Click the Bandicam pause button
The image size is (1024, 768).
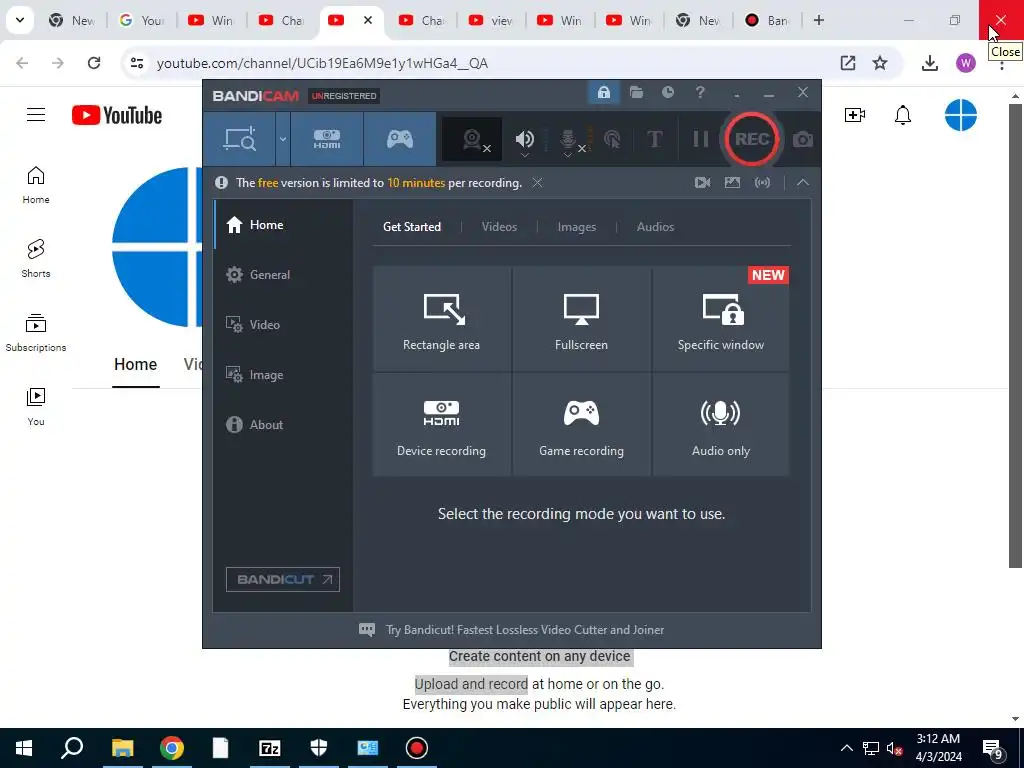click(700, 139)
